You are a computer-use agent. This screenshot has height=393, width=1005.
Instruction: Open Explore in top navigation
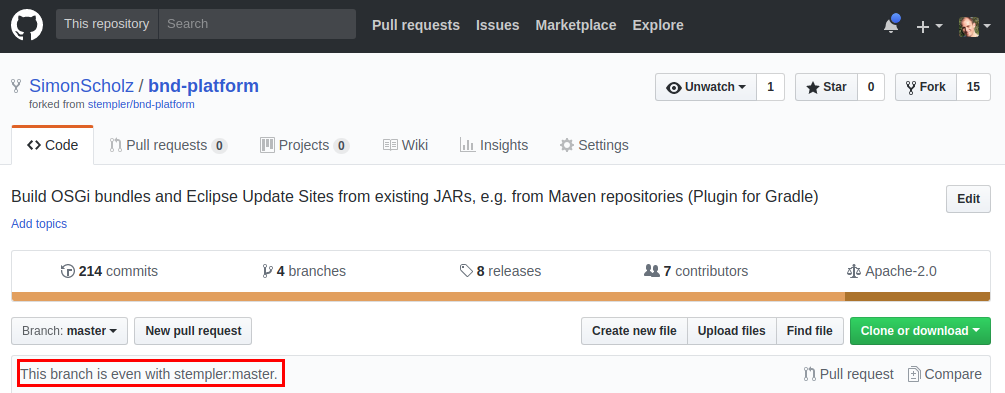tap(658, 25)
